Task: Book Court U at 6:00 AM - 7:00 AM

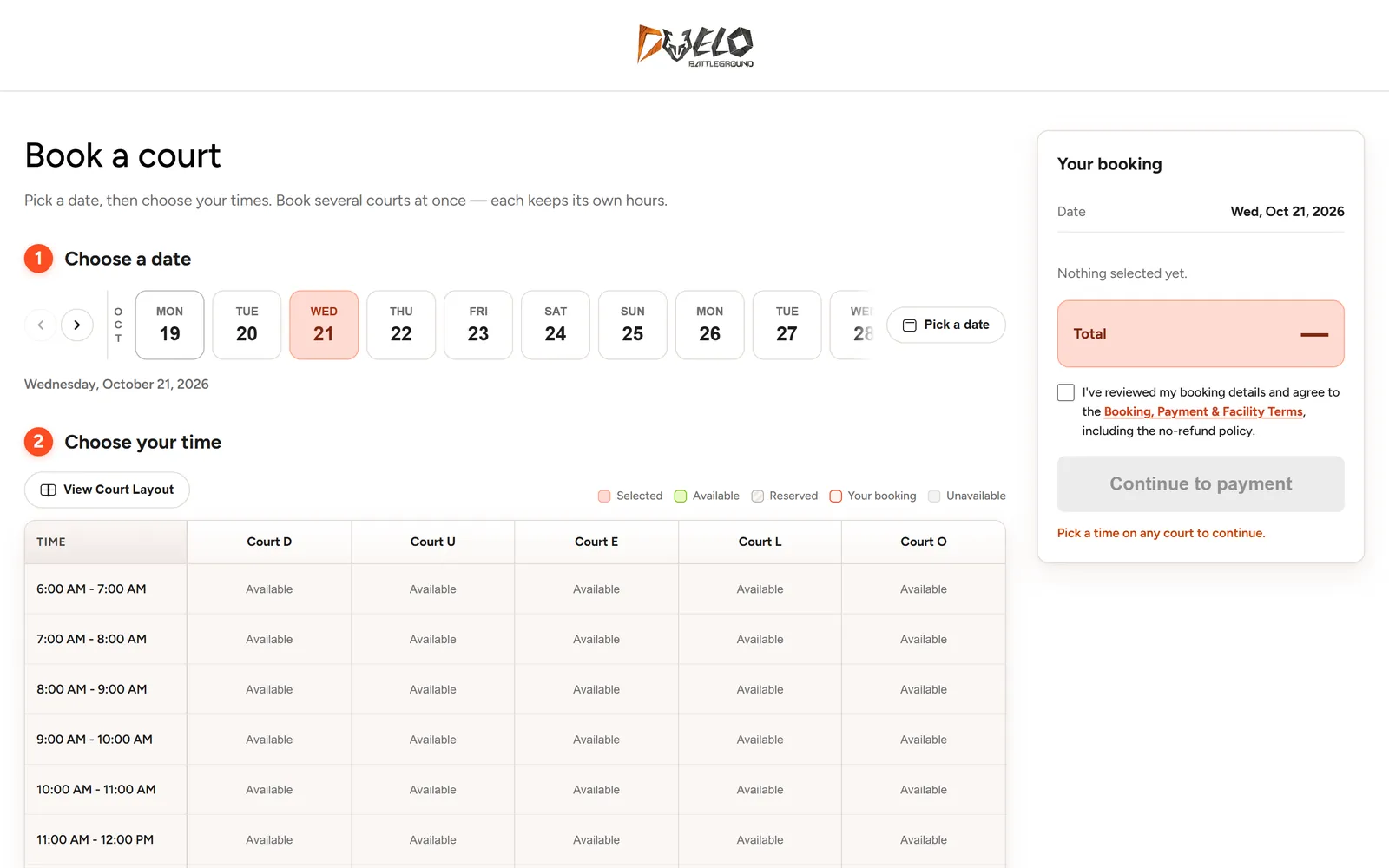Action: pos(433,589)
